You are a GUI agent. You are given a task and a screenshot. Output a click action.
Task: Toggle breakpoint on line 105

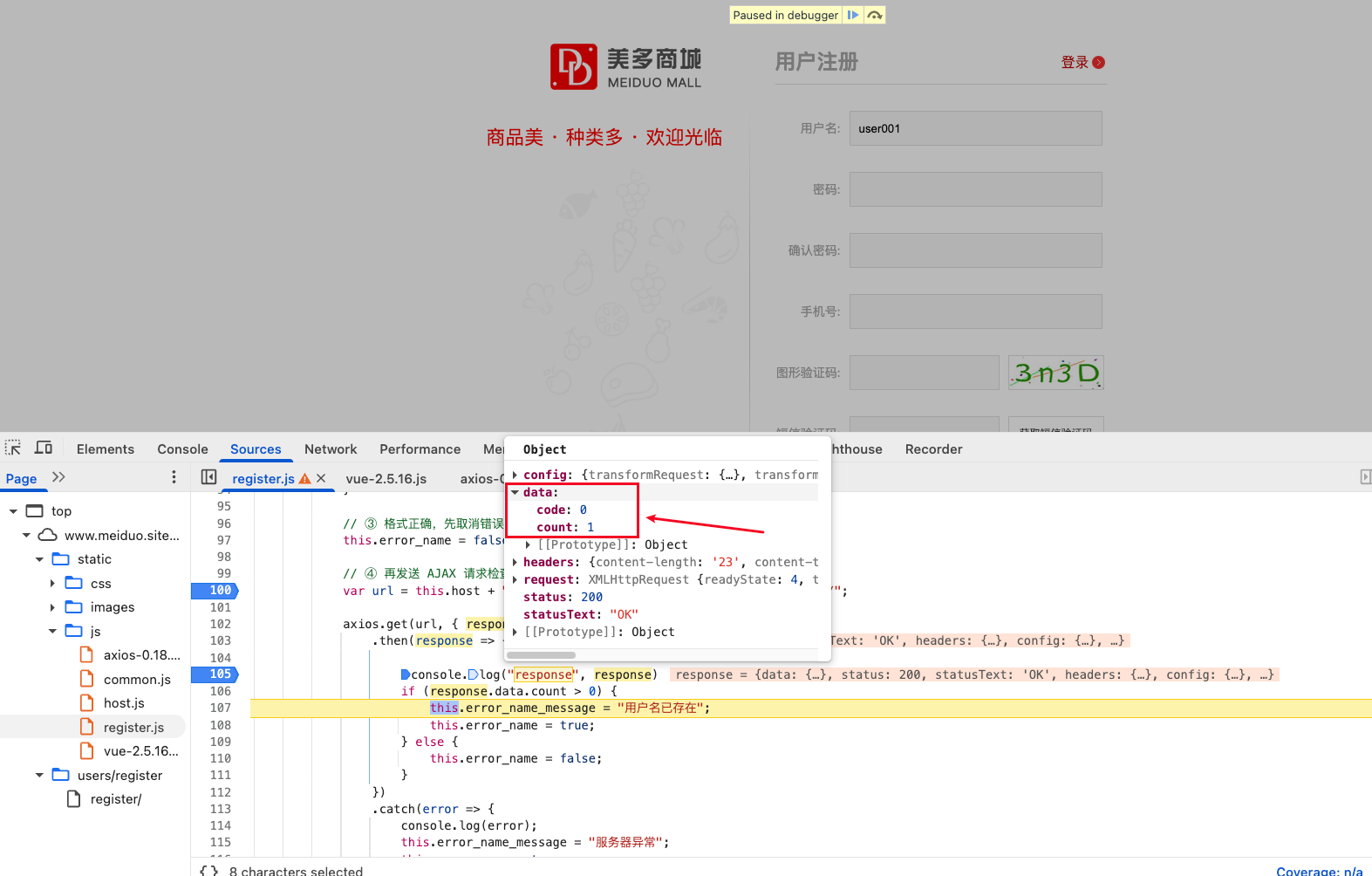pyautogui.click(x=220, y=674)
